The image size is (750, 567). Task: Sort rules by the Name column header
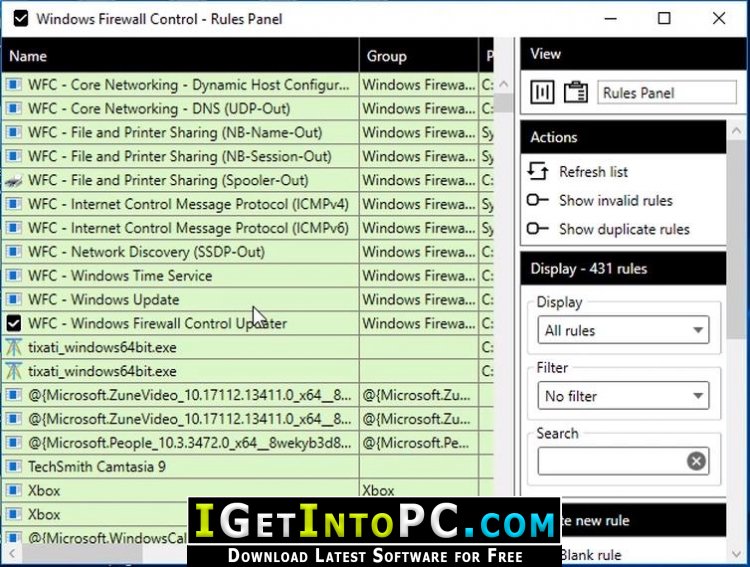click(180, 56)
